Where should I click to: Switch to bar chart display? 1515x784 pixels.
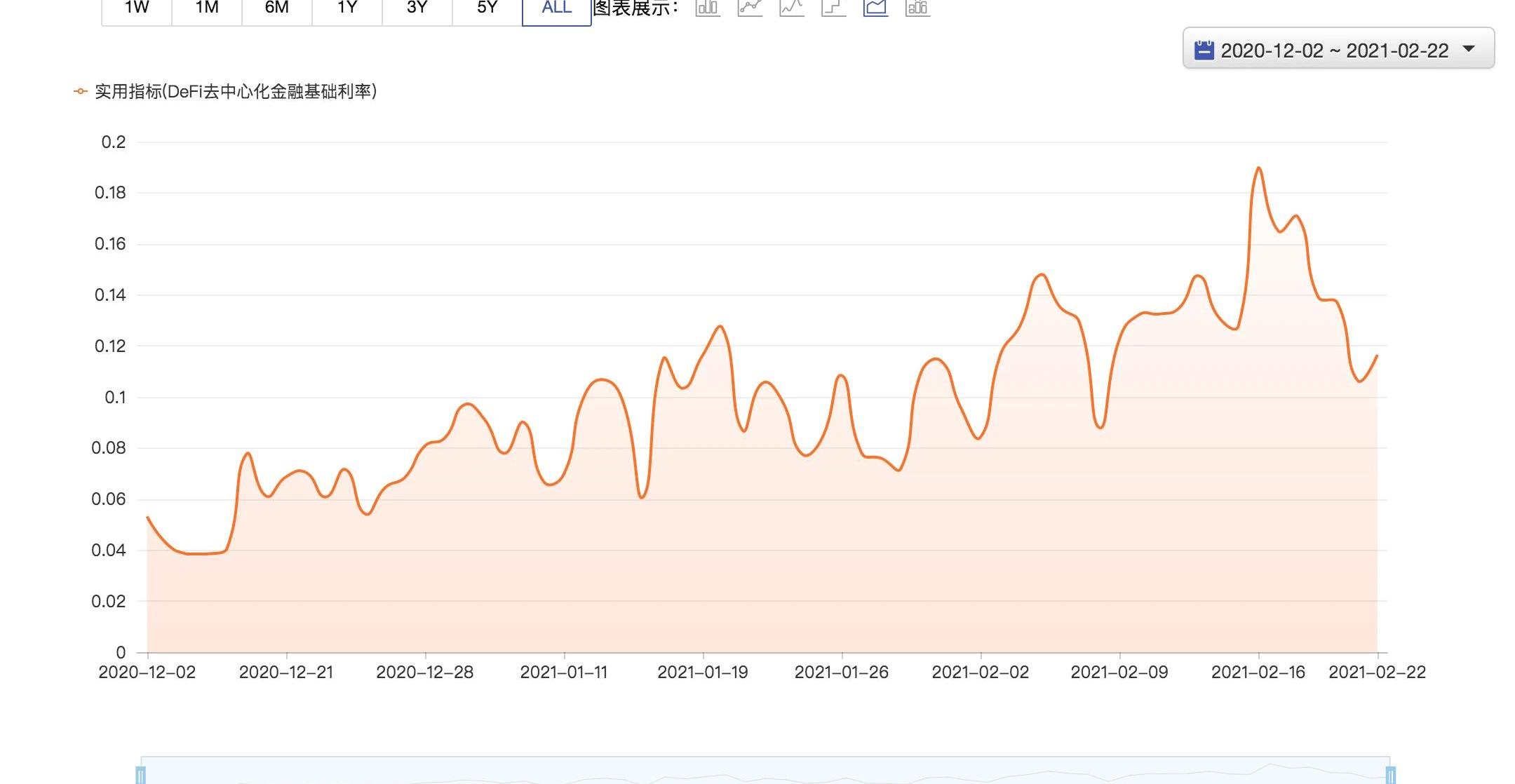click(708, 8)
